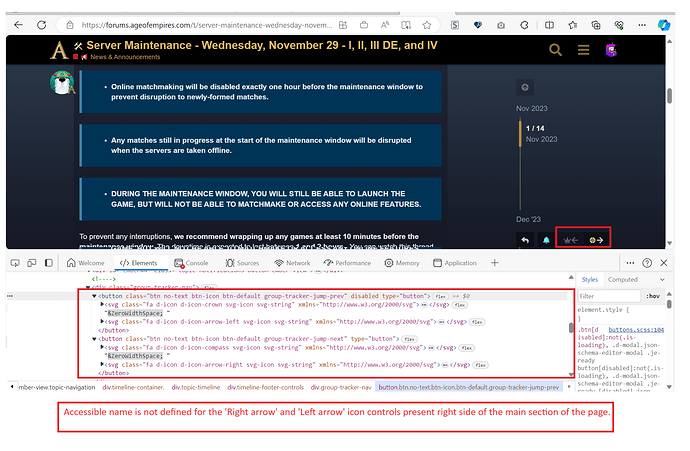The image size is (690, 451).
Task: Open Browser essentials heart-pulse icon
Action: pos(619,25)
